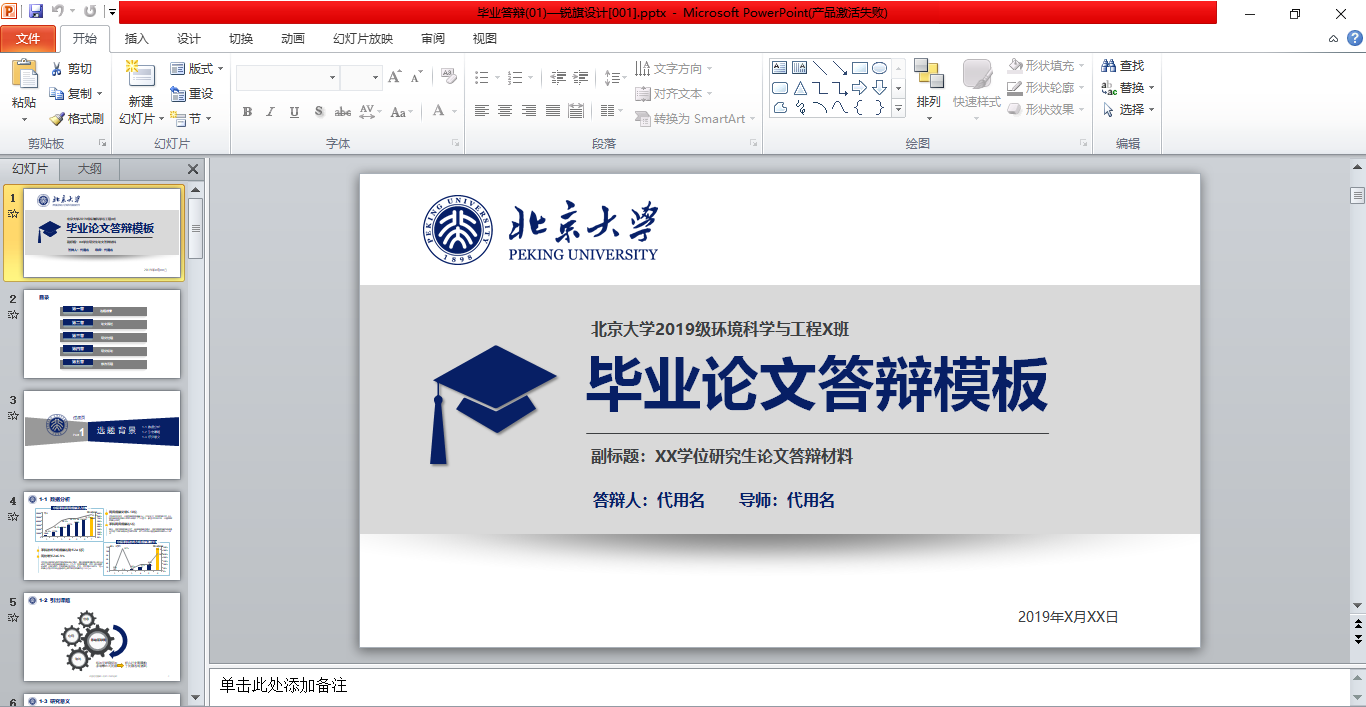This screenshot has width=1366, height=707.
Task: Select the isosceles triangle shape
Action: 800,88
